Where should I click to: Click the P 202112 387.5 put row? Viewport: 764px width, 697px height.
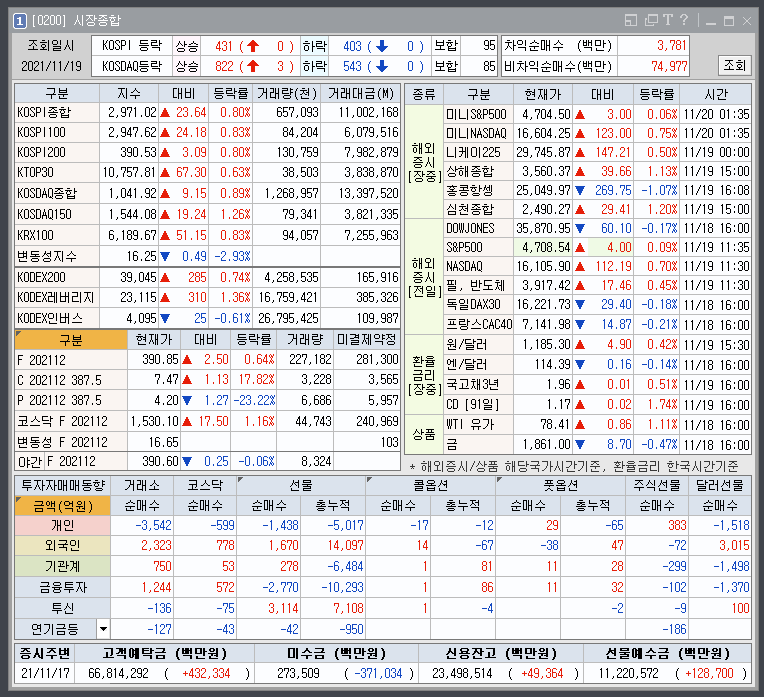coord(208,400)
